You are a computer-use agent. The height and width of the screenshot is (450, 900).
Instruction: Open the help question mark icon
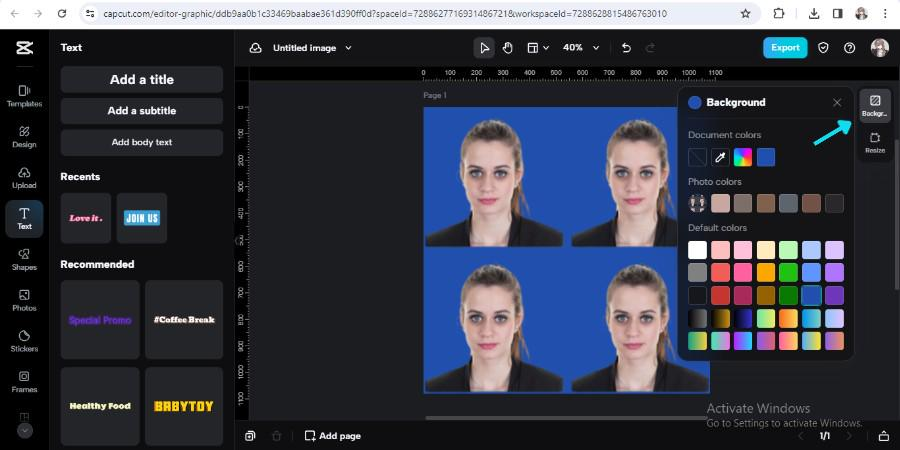(849, 48)
